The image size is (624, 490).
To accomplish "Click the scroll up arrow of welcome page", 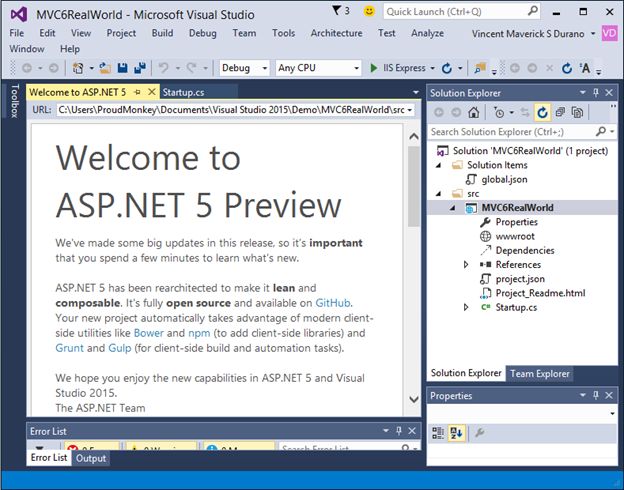I will point(414,137).
